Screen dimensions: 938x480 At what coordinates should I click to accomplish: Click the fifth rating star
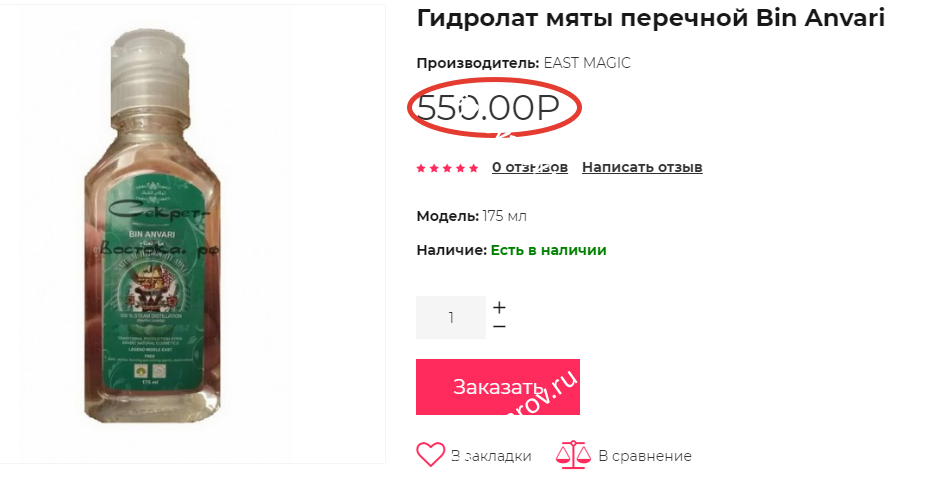click(x=474, y=168)
